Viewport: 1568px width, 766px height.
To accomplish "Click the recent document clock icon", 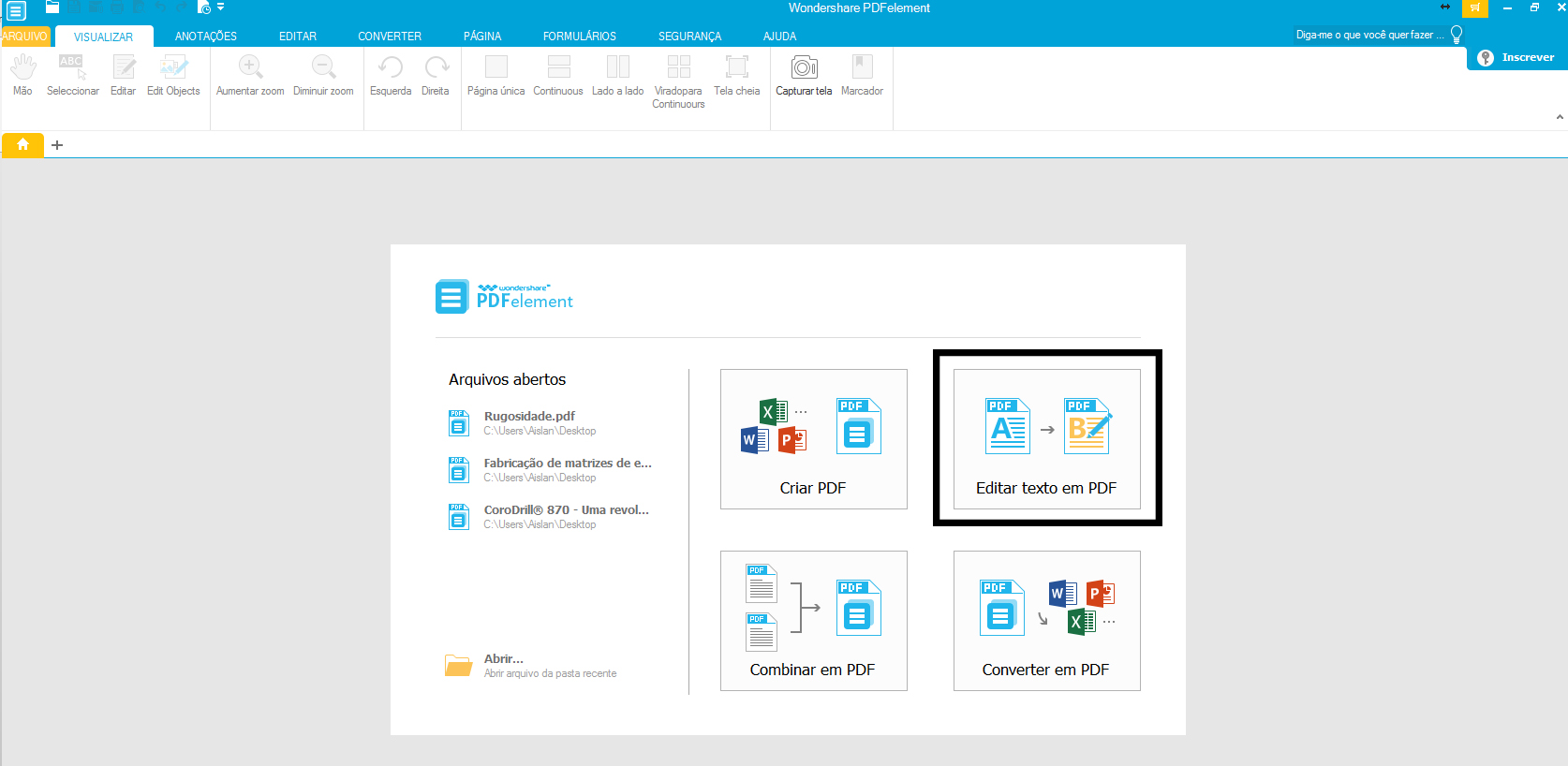I will 205,7.
